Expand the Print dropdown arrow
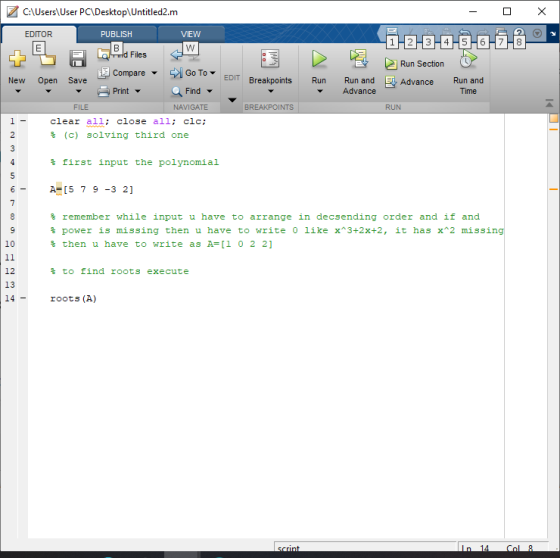 pos(138,91)
